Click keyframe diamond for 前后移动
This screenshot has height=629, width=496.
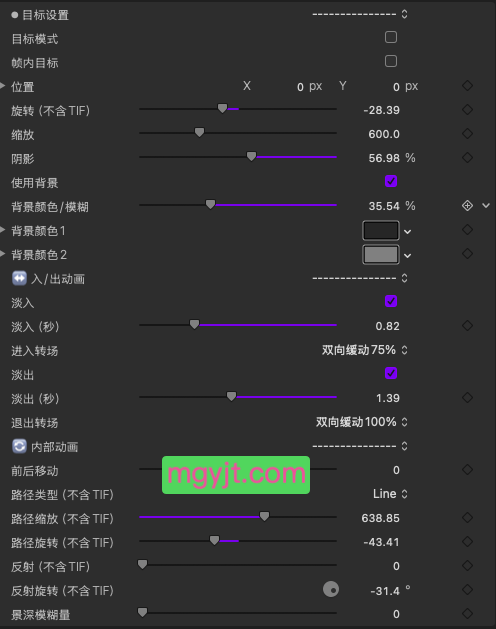tap(467, 470)
